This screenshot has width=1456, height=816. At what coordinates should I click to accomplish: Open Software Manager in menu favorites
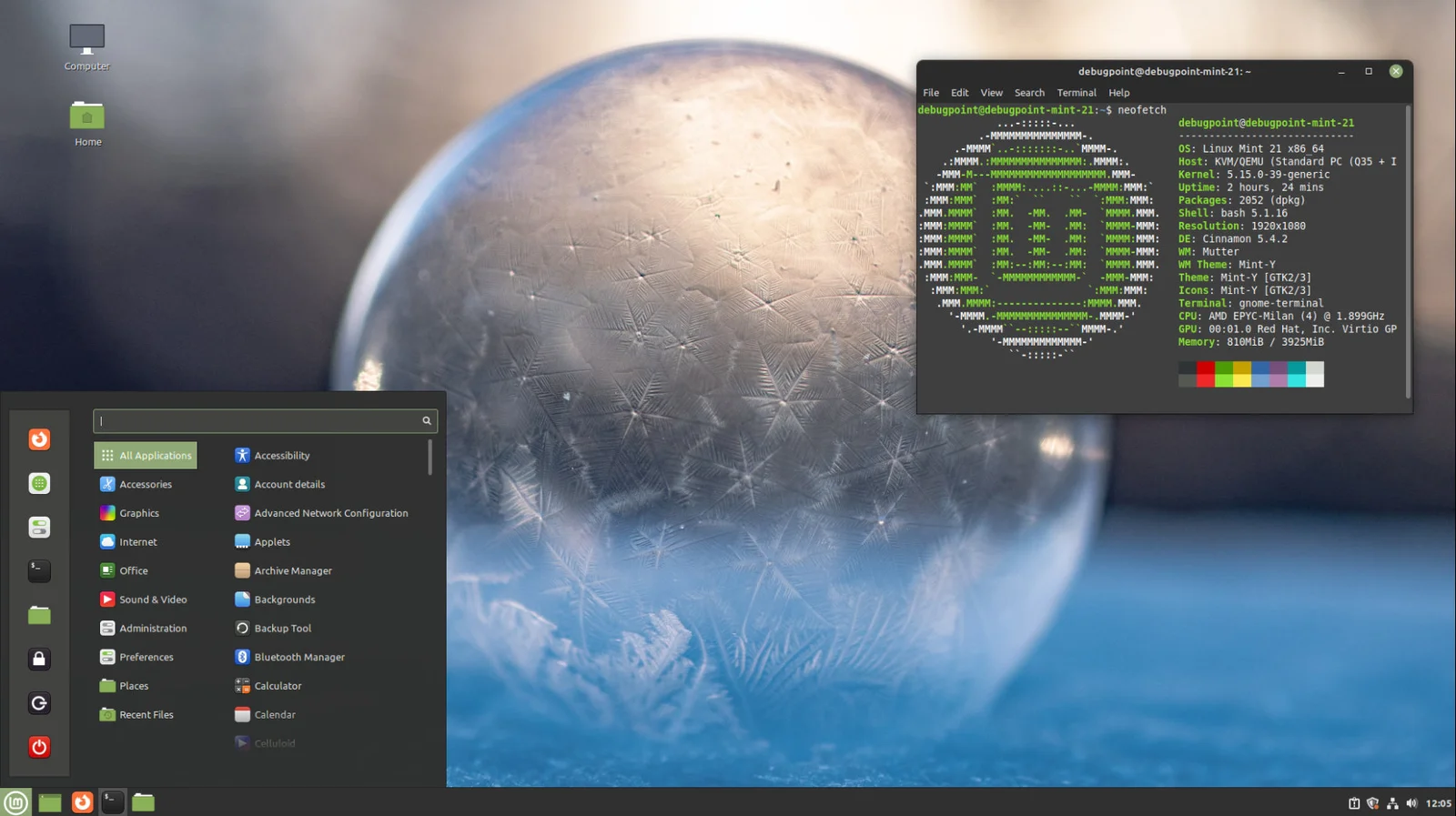pos(39,483)
